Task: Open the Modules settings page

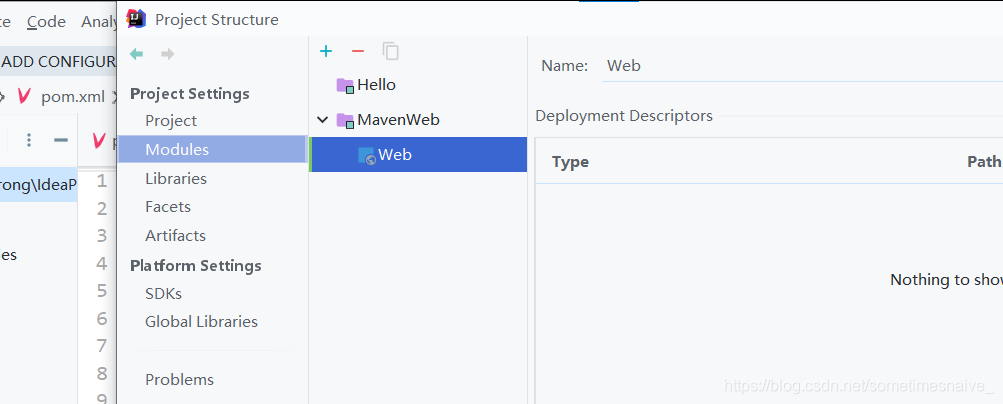Action: pos(212,150)
